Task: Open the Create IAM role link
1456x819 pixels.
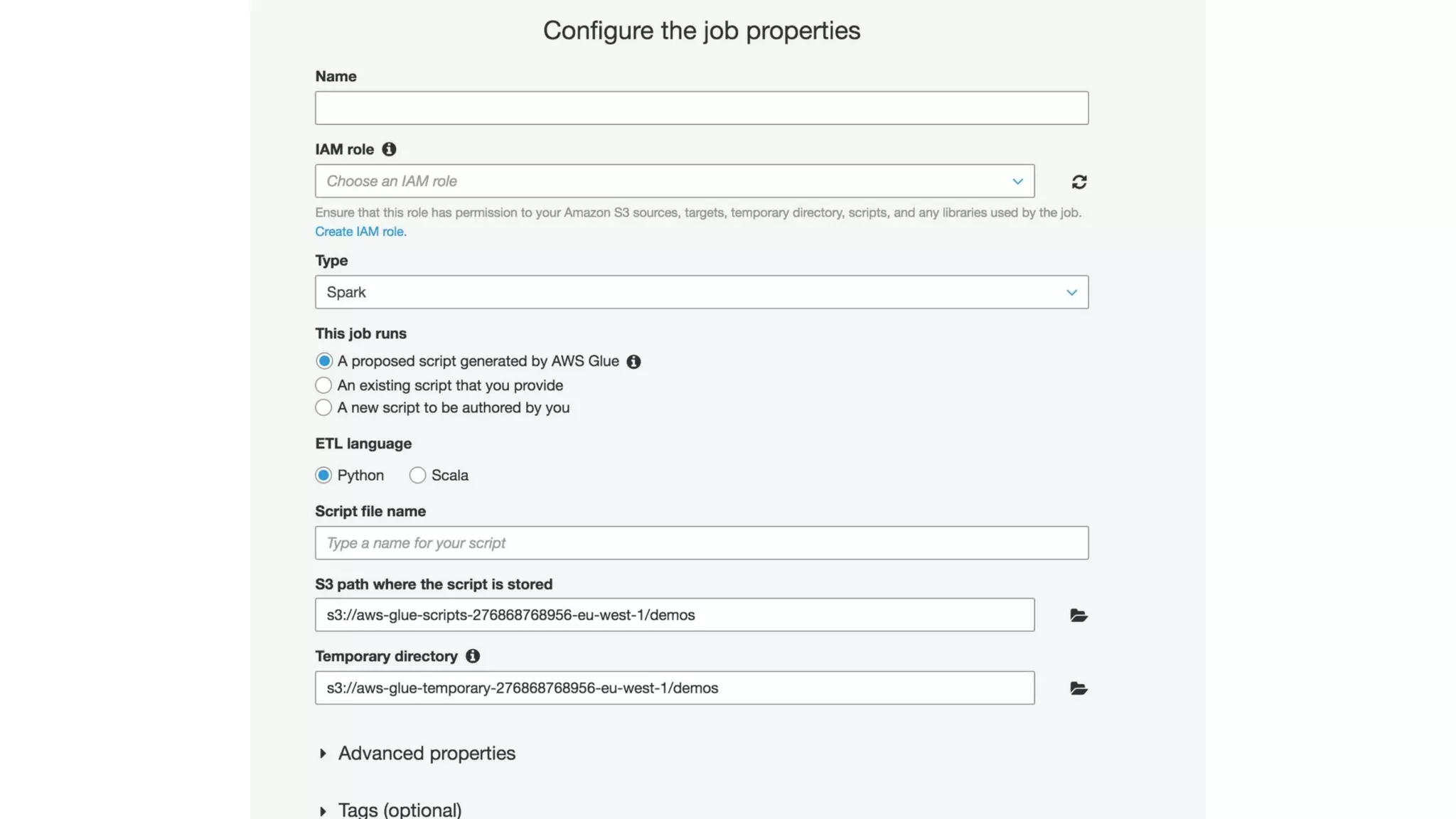Action: click(360, 232)
